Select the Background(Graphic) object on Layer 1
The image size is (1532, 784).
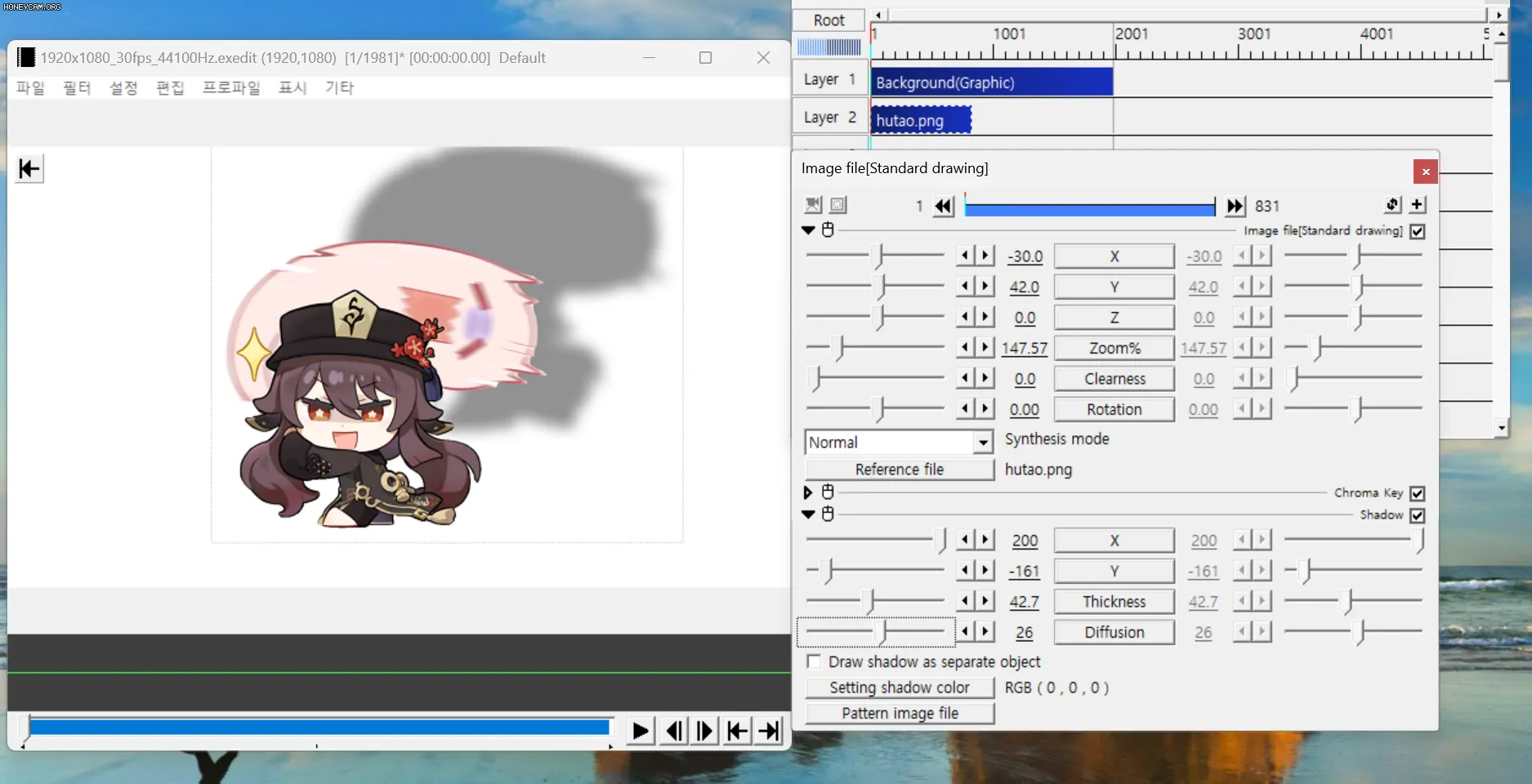[x=992, y=82]
